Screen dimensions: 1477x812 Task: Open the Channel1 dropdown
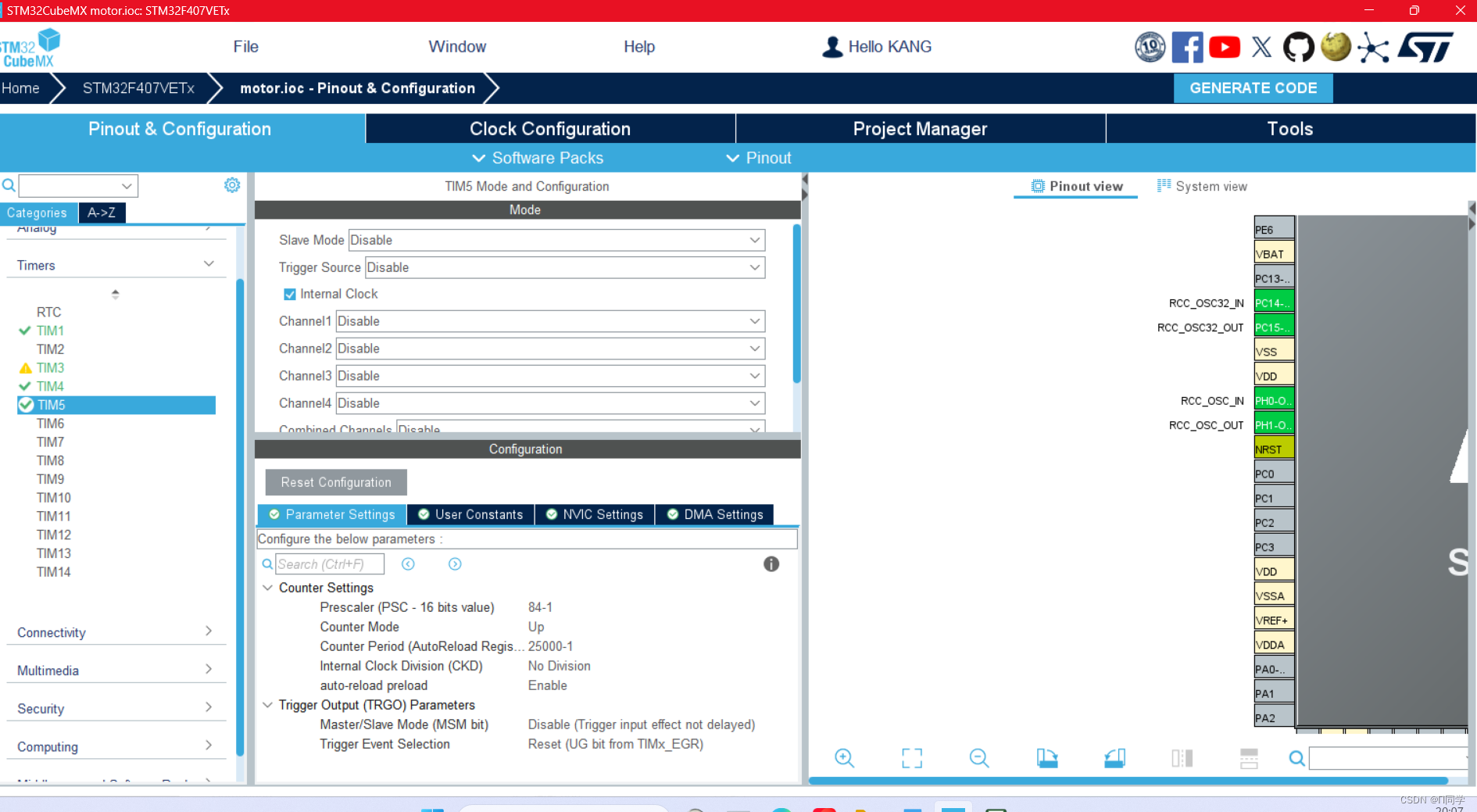550,321
